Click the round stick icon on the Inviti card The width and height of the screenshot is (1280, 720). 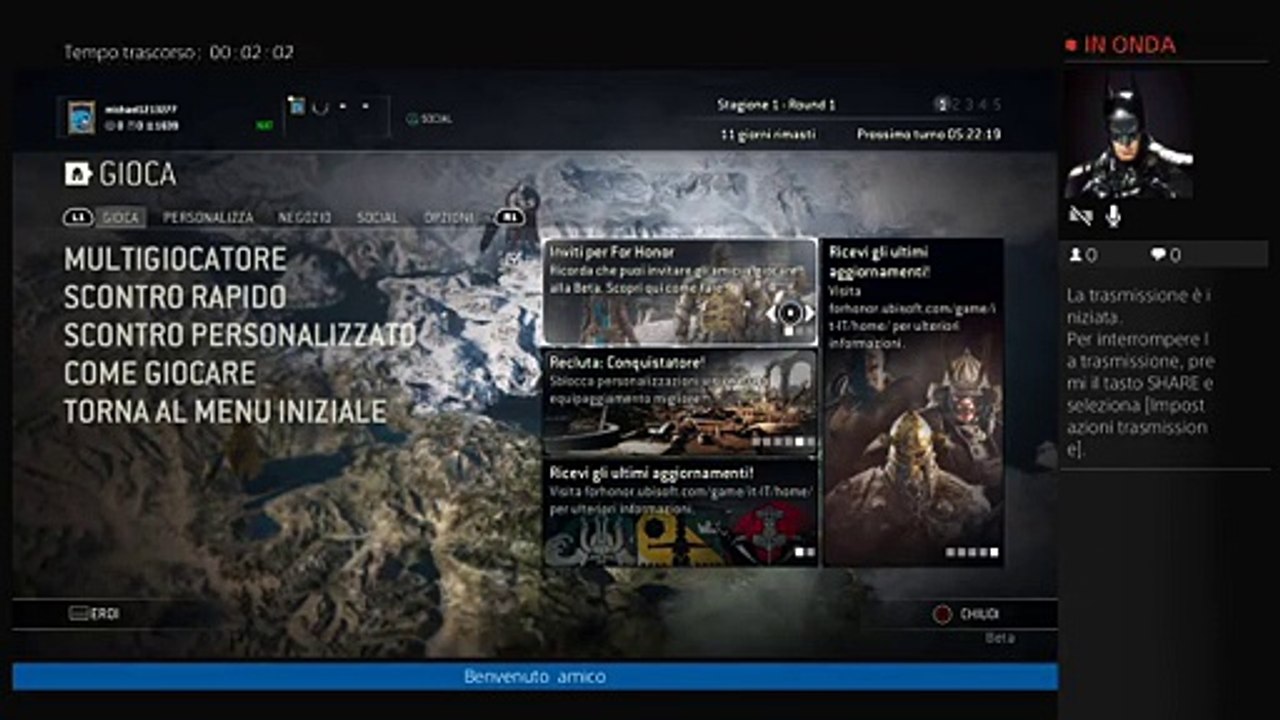coord(790,313)
